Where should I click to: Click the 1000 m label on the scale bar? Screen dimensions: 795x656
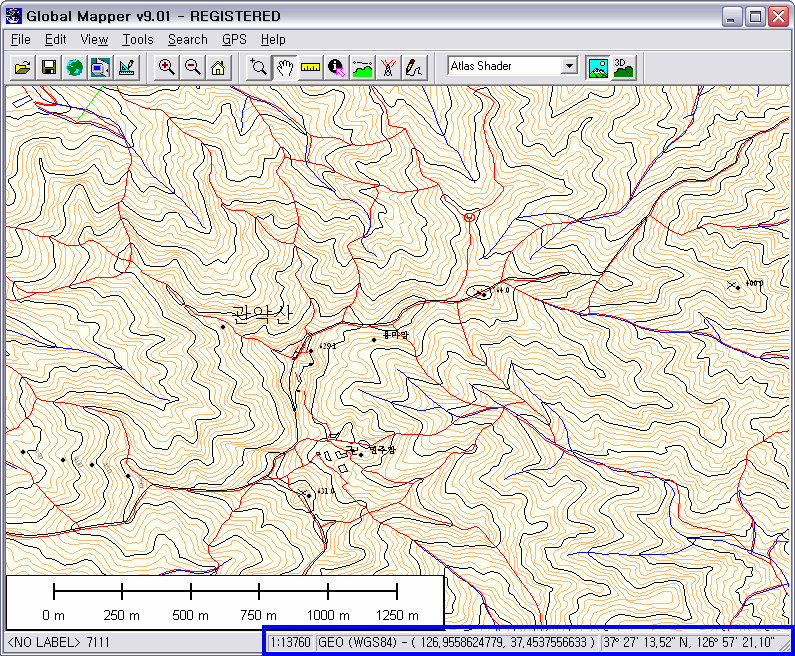point(328,615)
